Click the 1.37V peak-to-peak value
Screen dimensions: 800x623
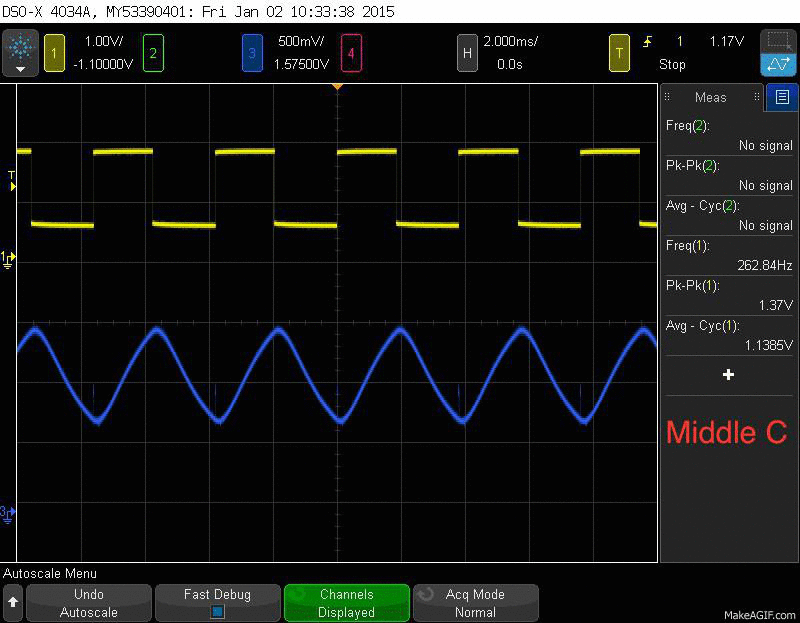775,305
